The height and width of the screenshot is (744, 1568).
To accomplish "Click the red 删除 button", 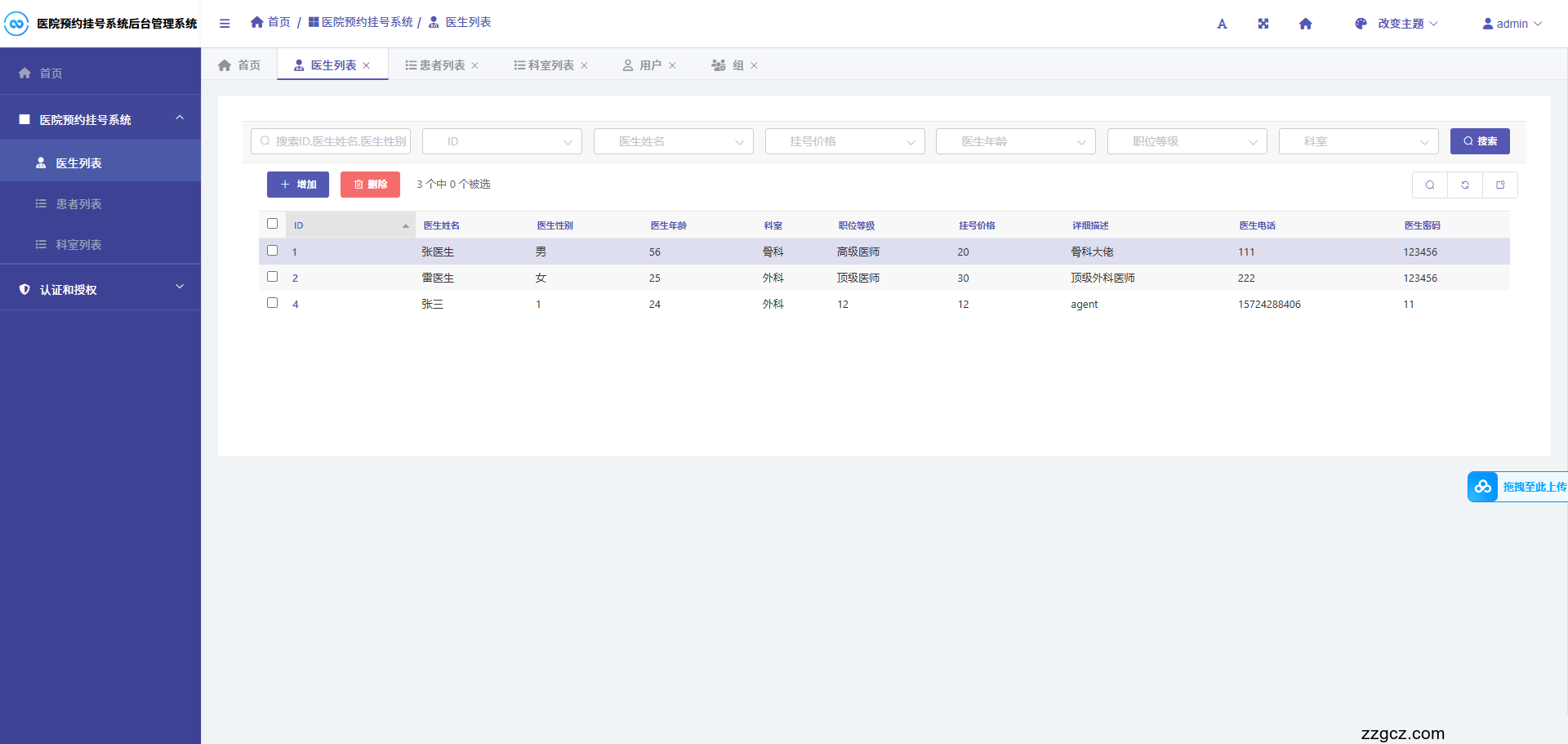I will pos(370,185).
